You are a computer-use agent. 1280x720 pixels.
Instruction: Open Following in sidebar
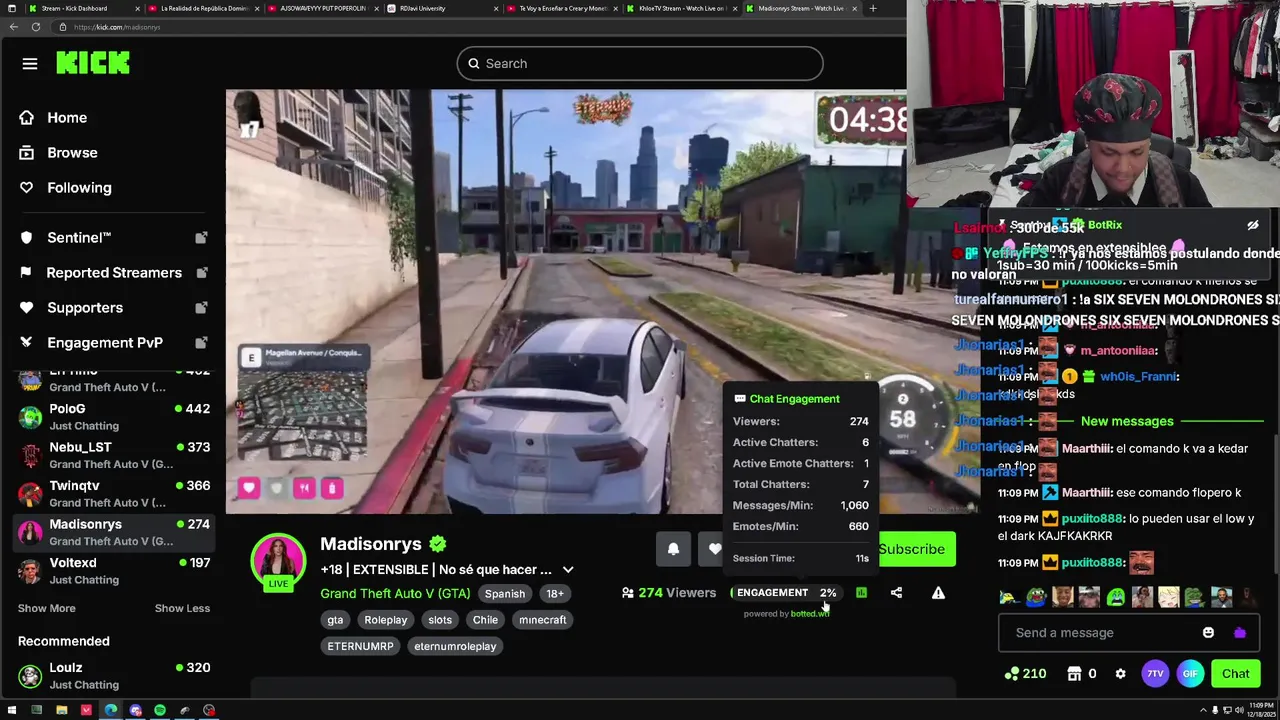click(x=79, y=187)
